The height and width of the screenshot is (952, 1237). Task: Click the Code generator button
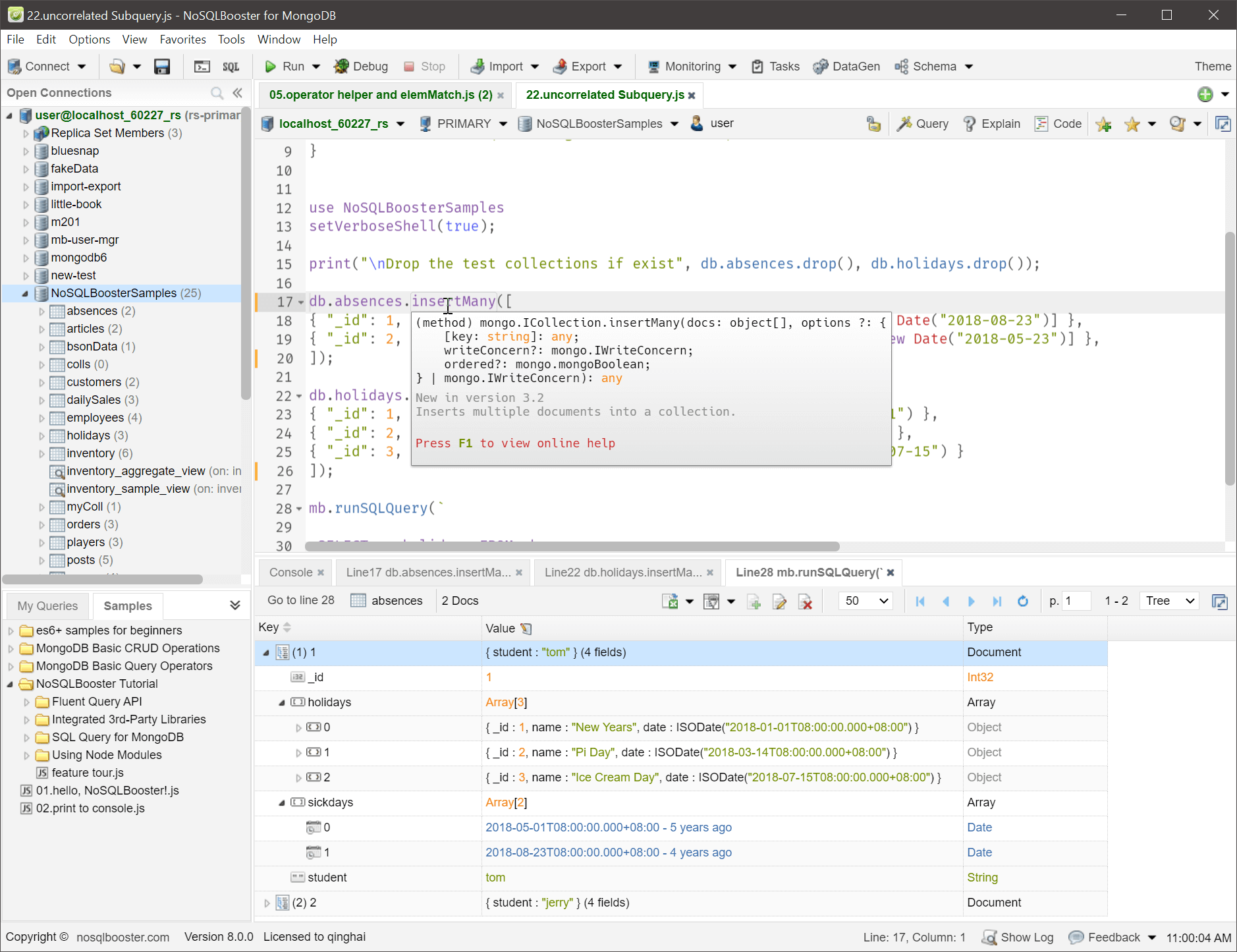[x=1058, y=124]
